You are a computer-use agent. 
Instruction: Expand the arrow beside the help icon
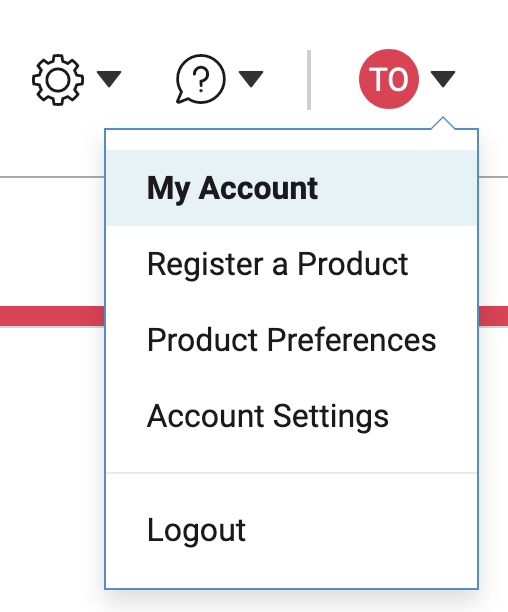[x=251, y=79]
